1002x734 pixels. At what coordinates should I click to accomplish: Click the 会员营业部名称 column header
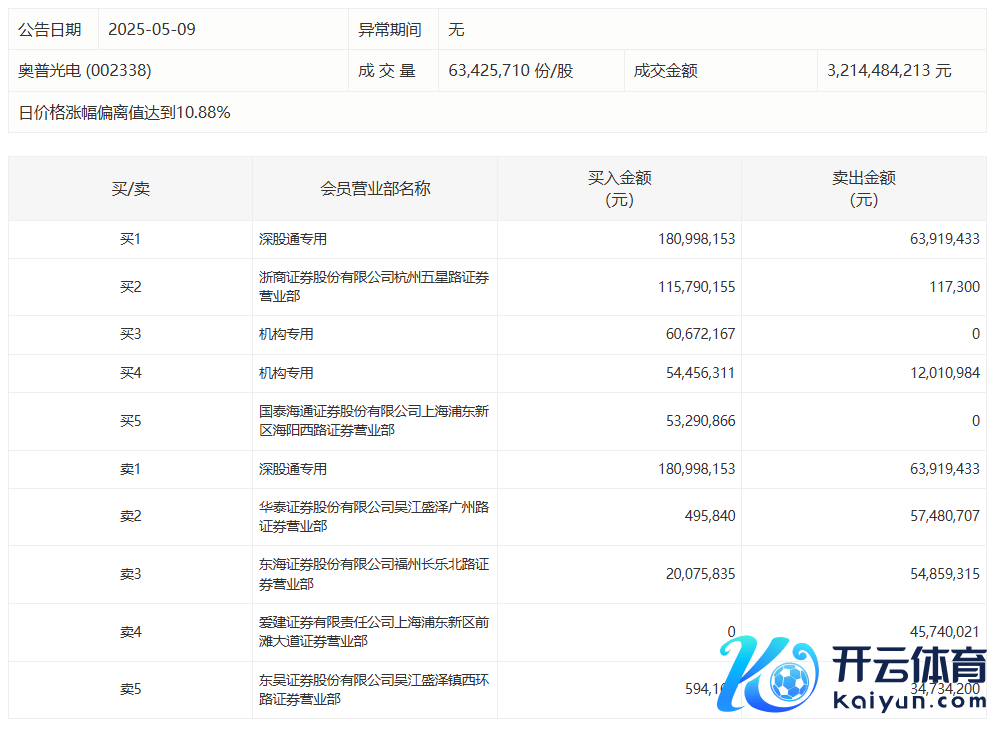[375, 188]
